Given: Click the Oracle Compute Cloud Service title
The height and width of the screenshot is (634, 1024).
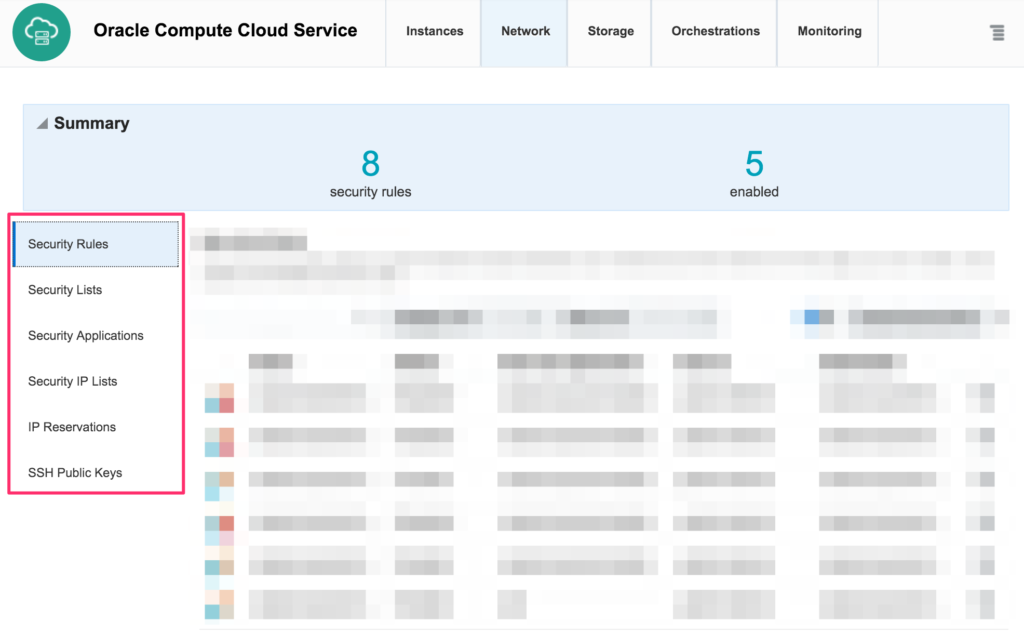Looking at the screenshot, I should (x=225, y=31).
